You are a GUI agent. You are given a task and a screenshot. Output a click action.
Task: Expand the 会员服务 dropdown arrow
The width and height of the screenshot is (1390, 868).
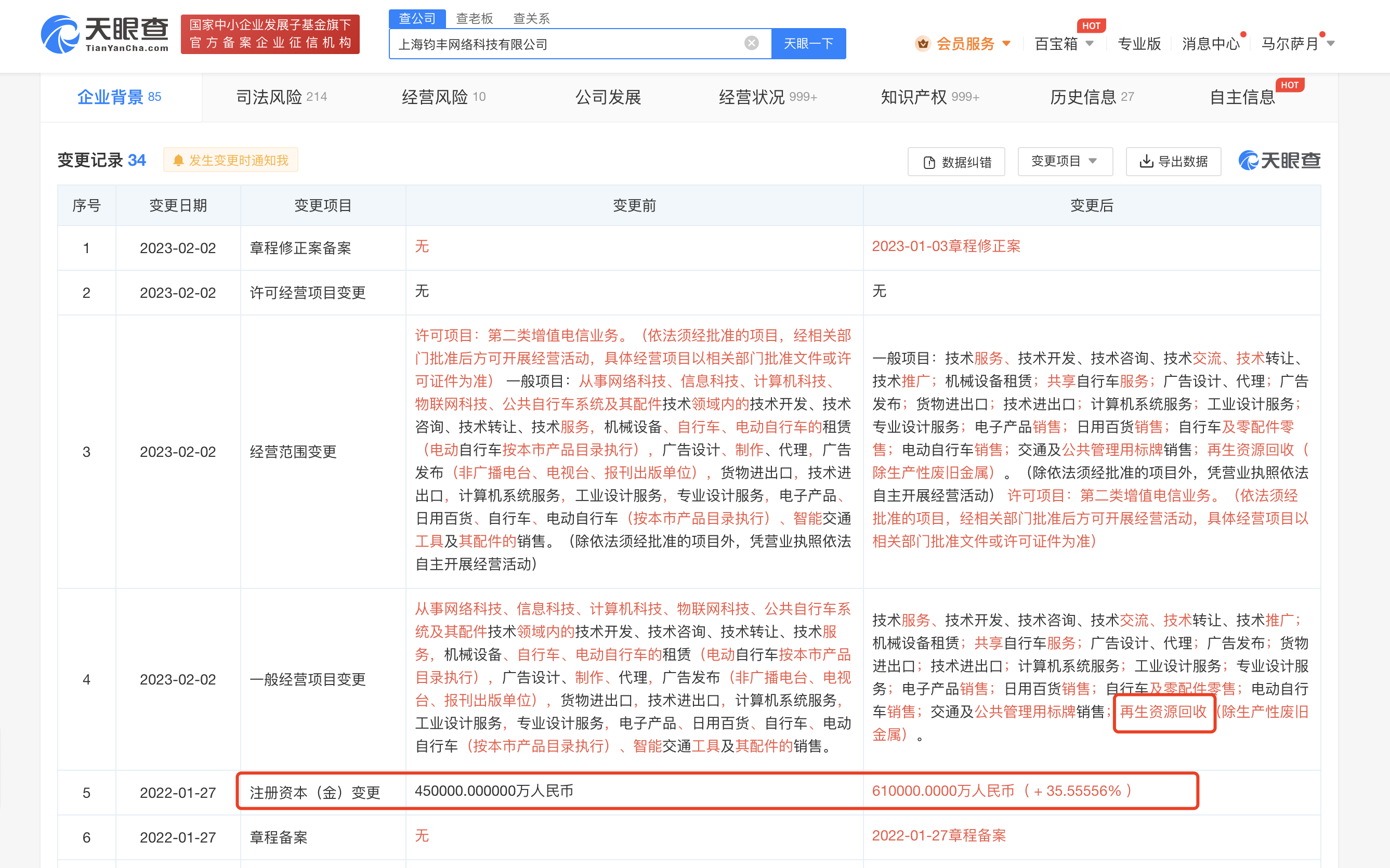pos(1006,44)
